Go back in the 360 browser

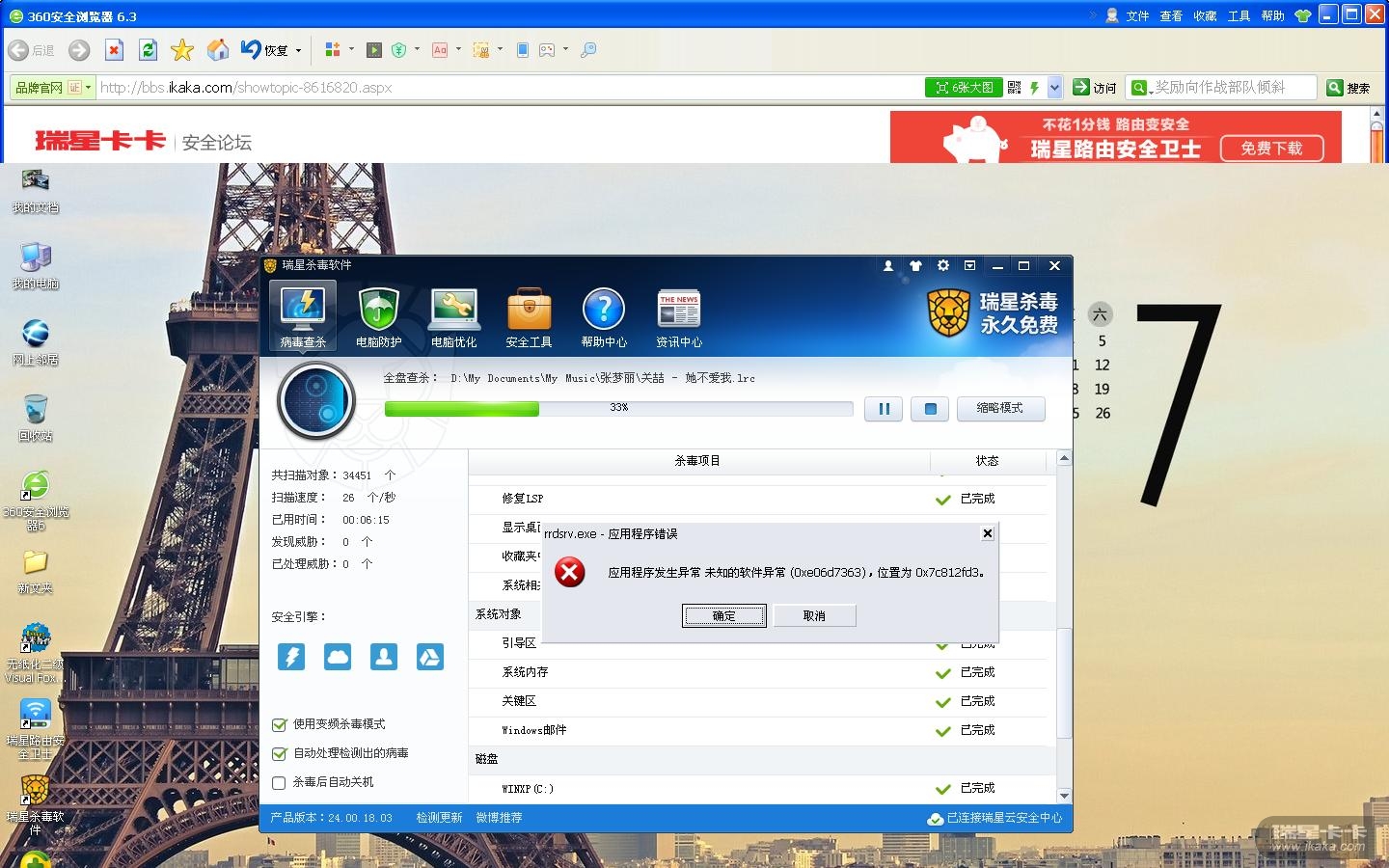[x=31, y=50]
